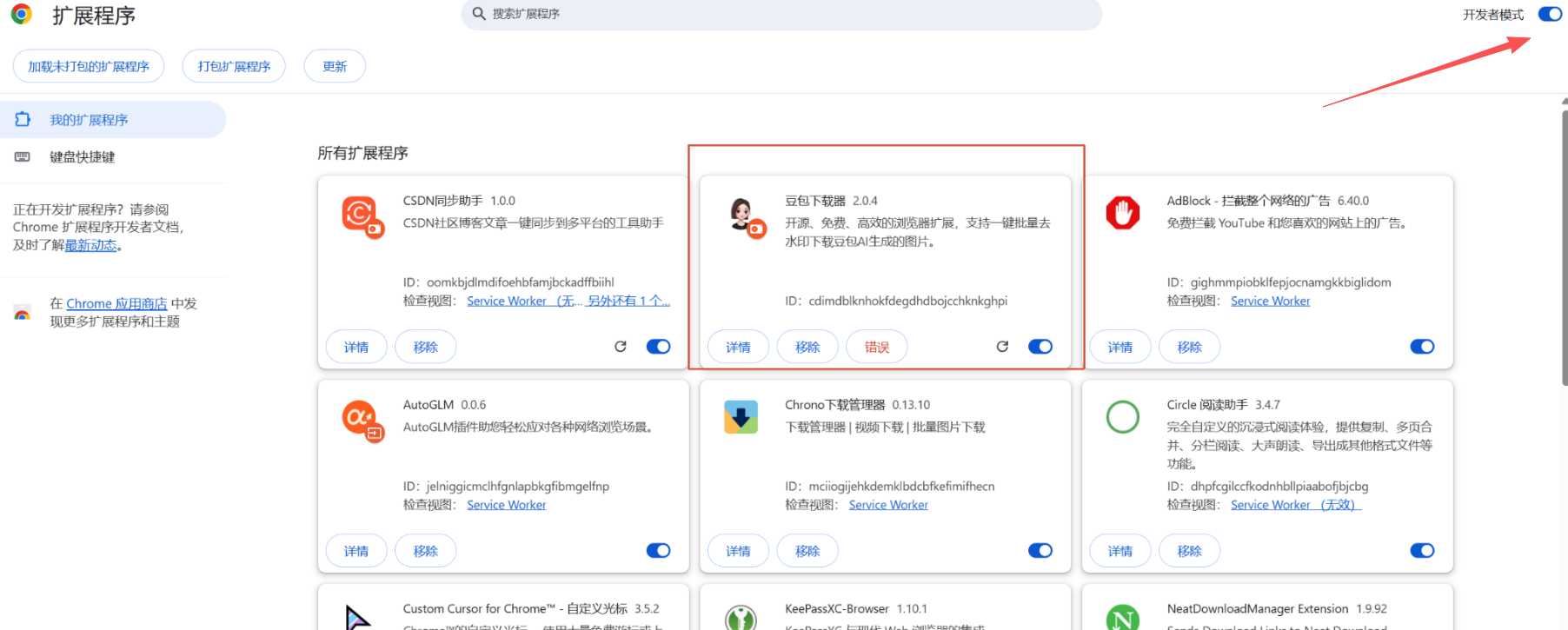The width and height of the screenshot is (1568, 630).
Task: Click 加载未打包的扩展程序 button
Action: tap(89, 66)
